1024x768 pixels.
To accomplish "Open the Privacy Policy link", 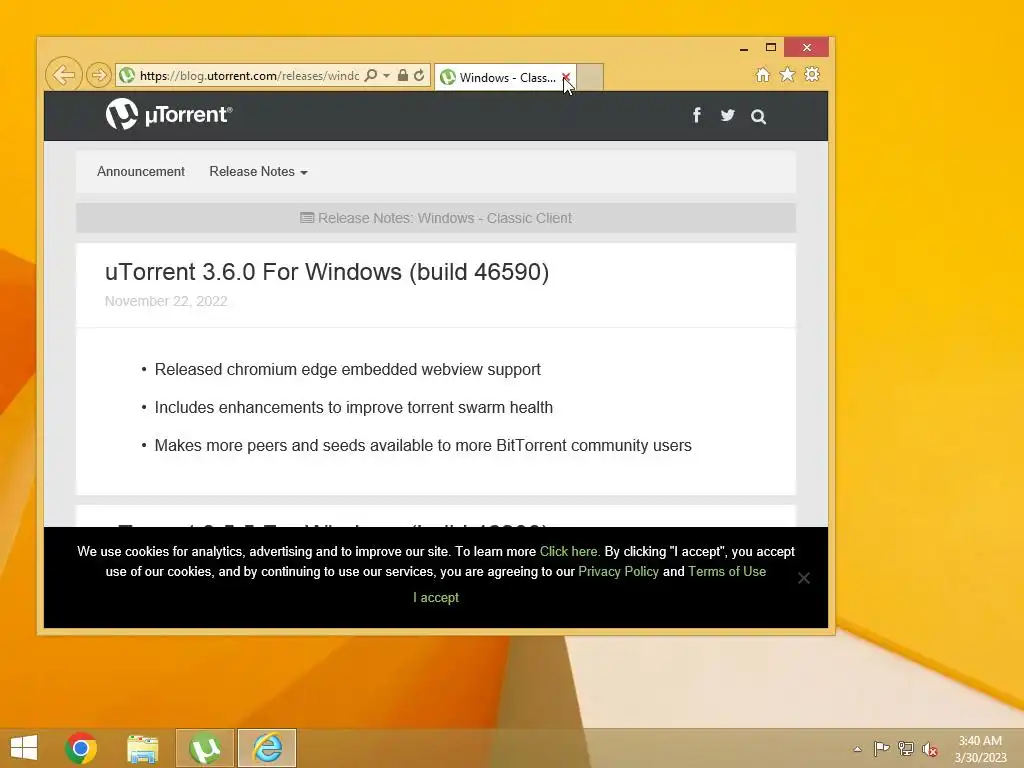I will (618, 571).
